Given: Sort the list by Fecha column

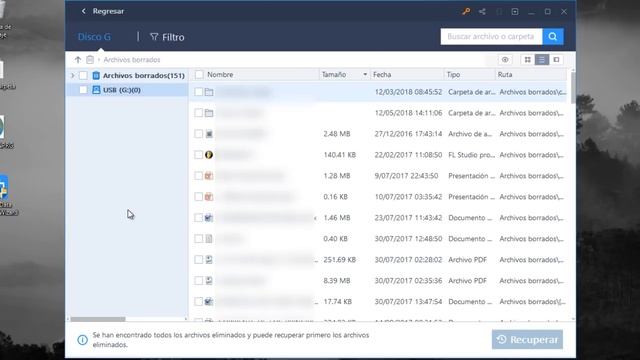Looking at the screenshot, I should pyautogui.click(x=382, y=75).
